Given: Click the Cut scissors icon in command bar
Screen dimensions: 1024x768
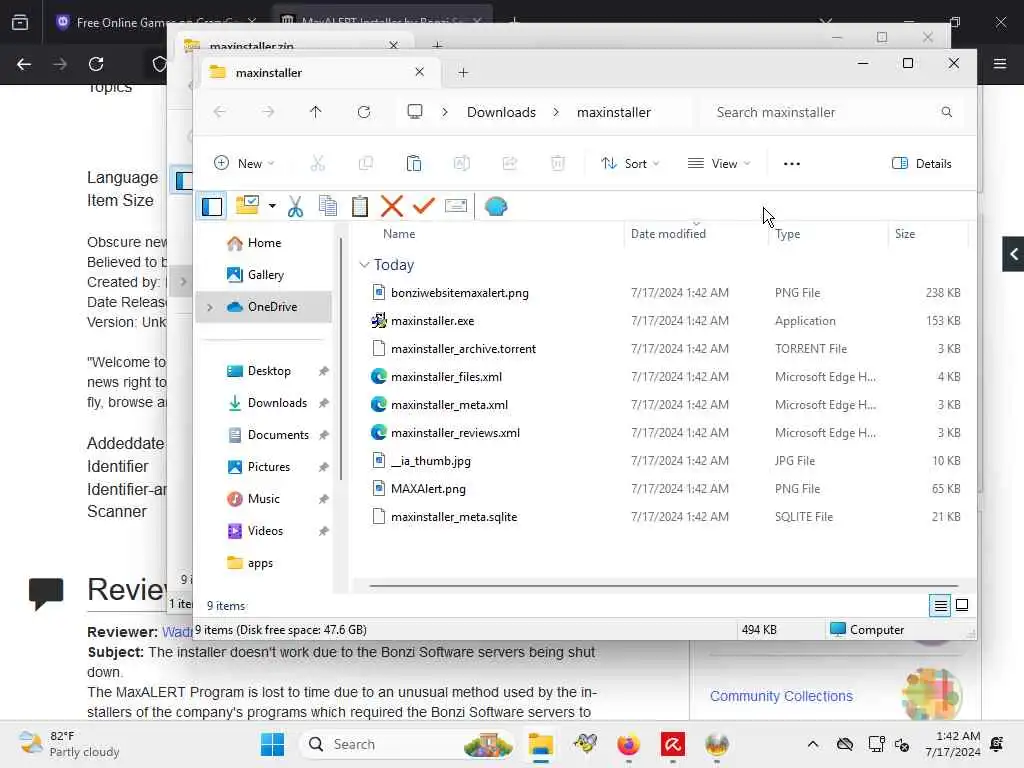Looking at the screenshot, I should tap(317, 163).
